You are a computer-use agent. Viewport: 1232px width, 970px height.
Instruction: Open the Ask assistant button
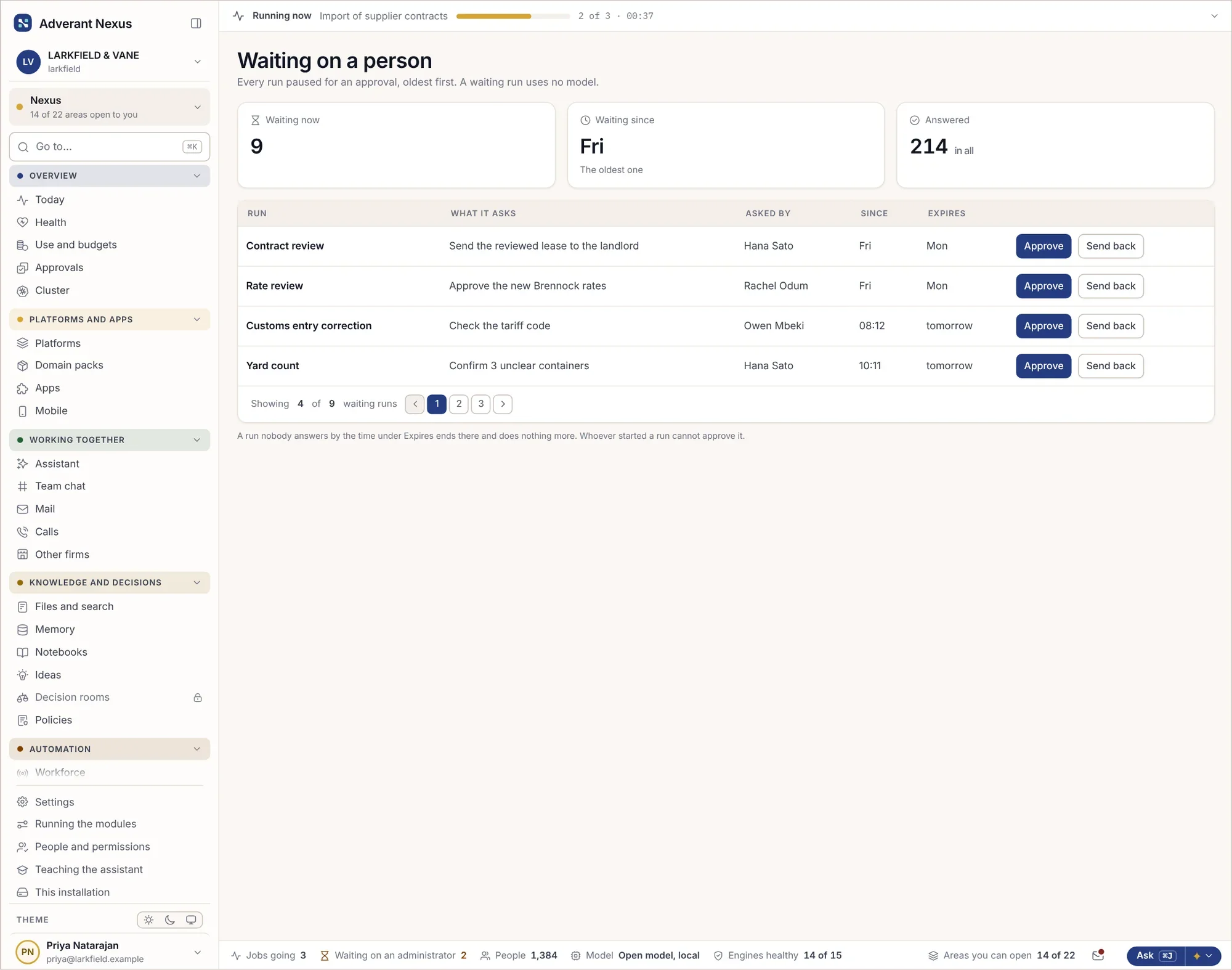pyautogui.click(x=1156, y=956)
